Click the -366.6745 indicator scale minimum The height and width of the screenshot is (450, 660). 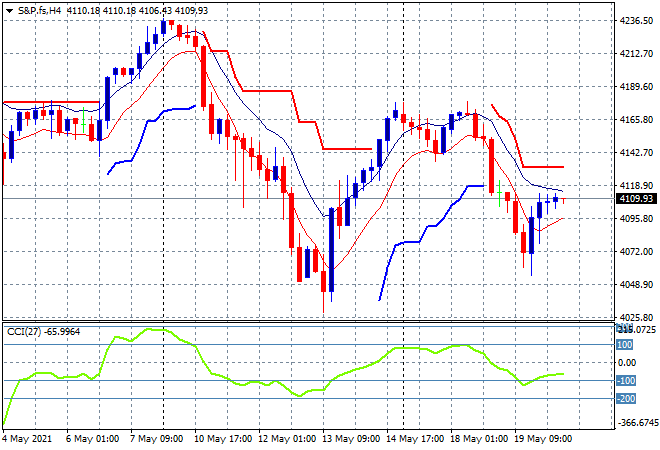pyautogui.click(x=637, y=423)
